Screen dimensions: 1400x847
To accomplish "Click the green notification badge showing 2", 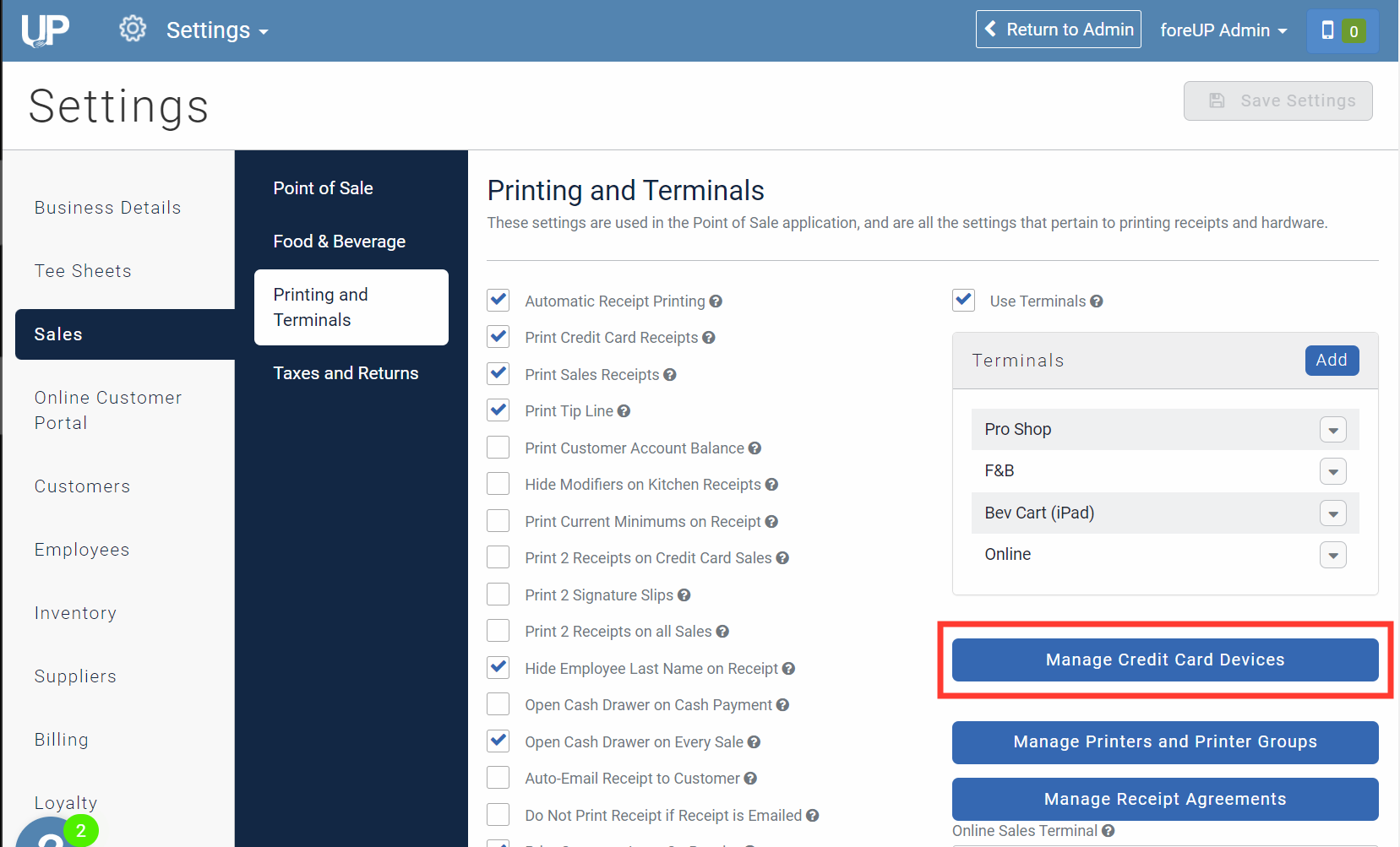I will pyautogui.click(x=81, y=830).
